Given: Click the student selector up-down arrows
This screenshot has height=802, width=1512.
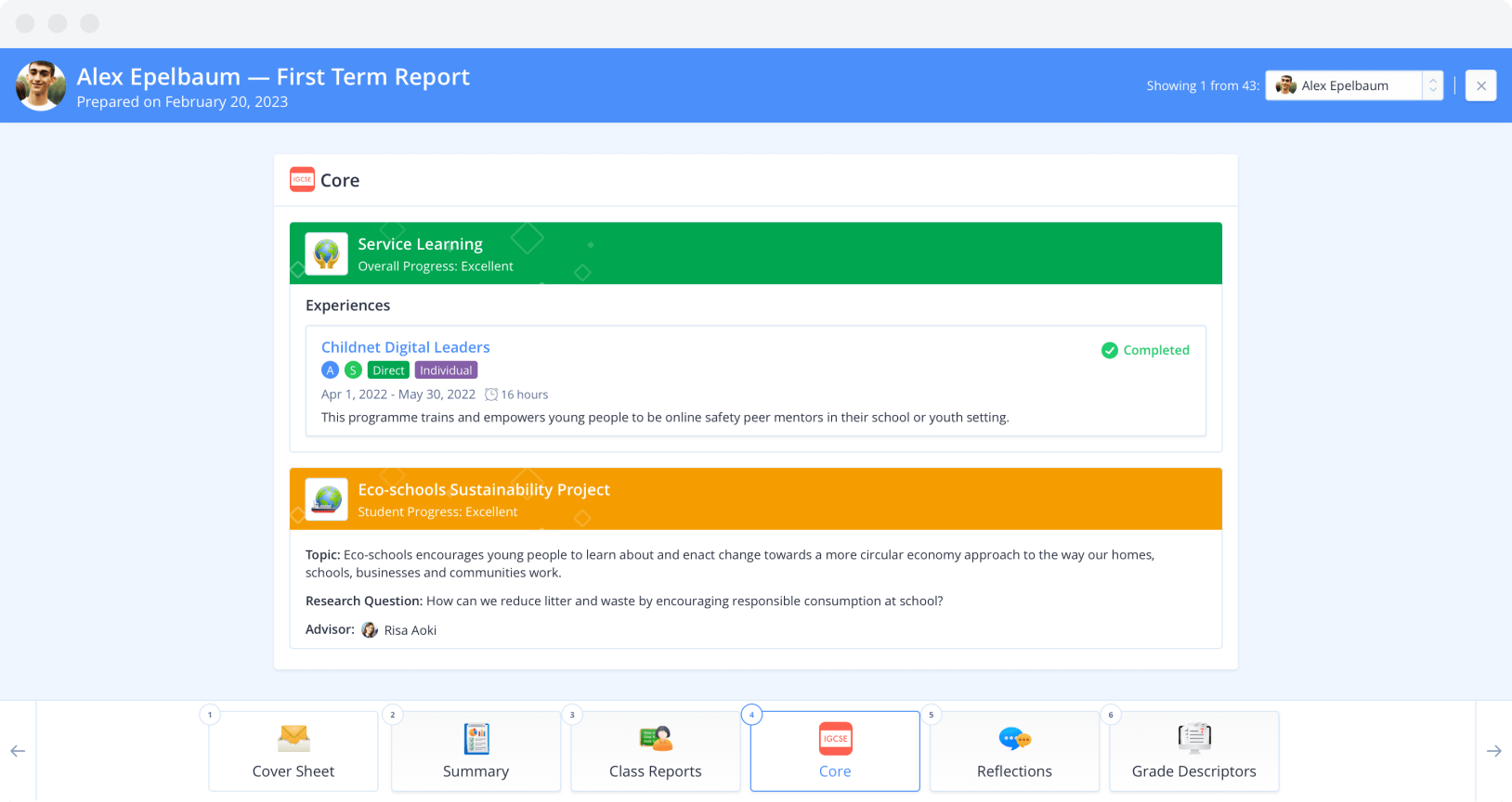Looking at the screenshot, I should click(x=1433, y=85).
